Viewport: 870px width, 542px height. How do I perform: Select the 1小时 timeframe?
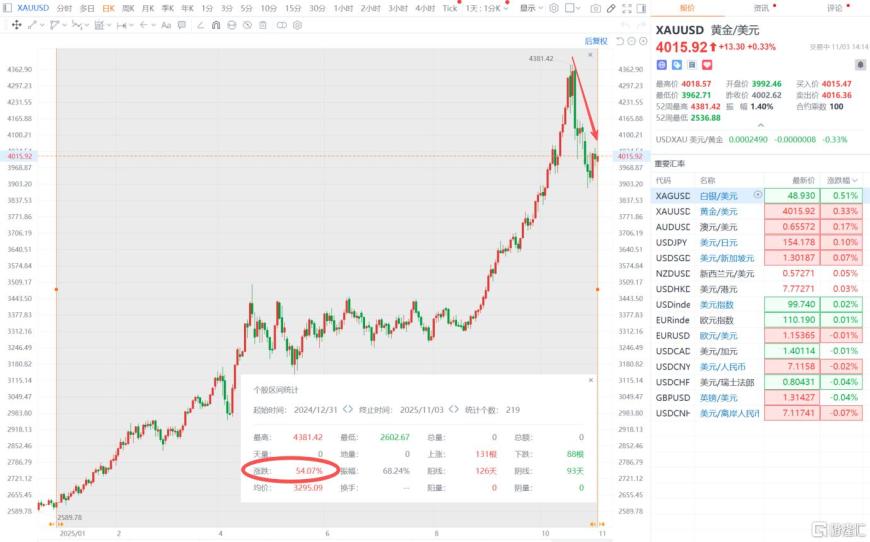pyautogui.click(x=343, y=8)
